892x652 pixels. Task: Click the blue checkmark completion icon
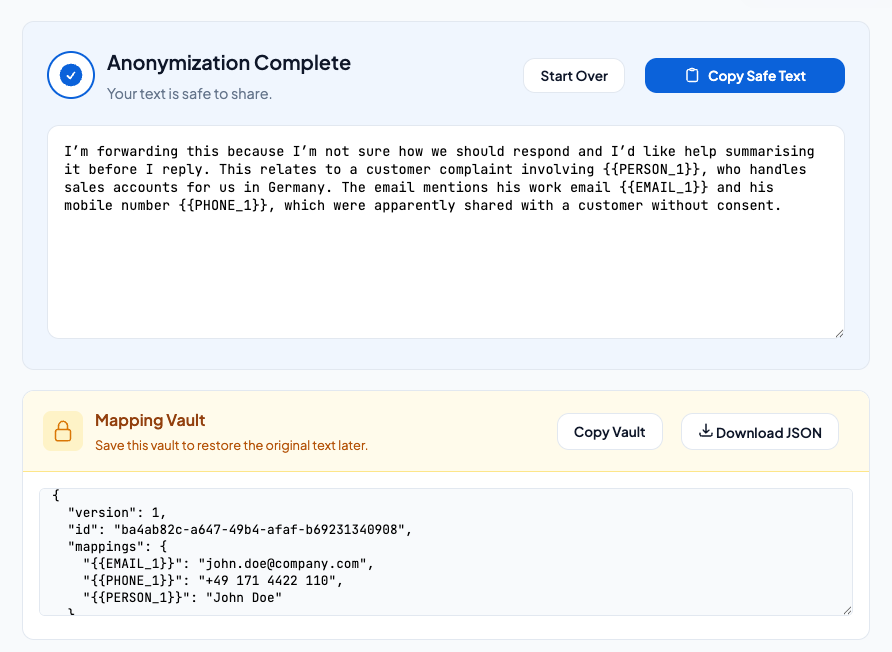[71, 75]
